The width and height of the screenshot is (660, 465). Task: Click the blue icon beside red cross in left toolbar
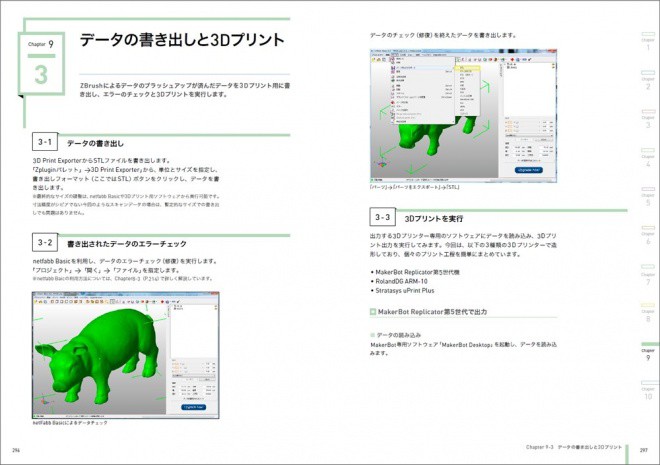coord(168,302)
